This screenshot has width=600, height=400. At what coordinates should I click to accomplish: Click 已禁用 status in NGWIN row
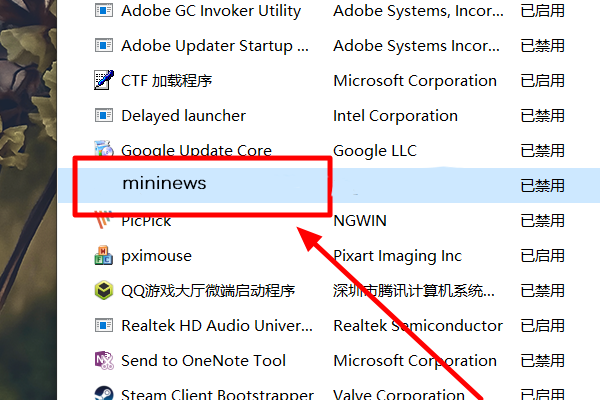click(543, 221)
